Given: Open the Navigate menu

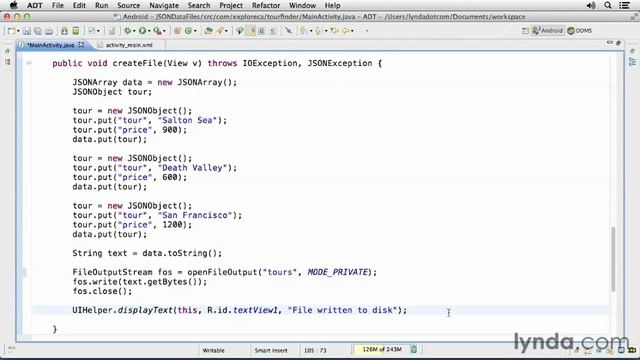Looking at the screenshot, I should click(x=164, y=5).
